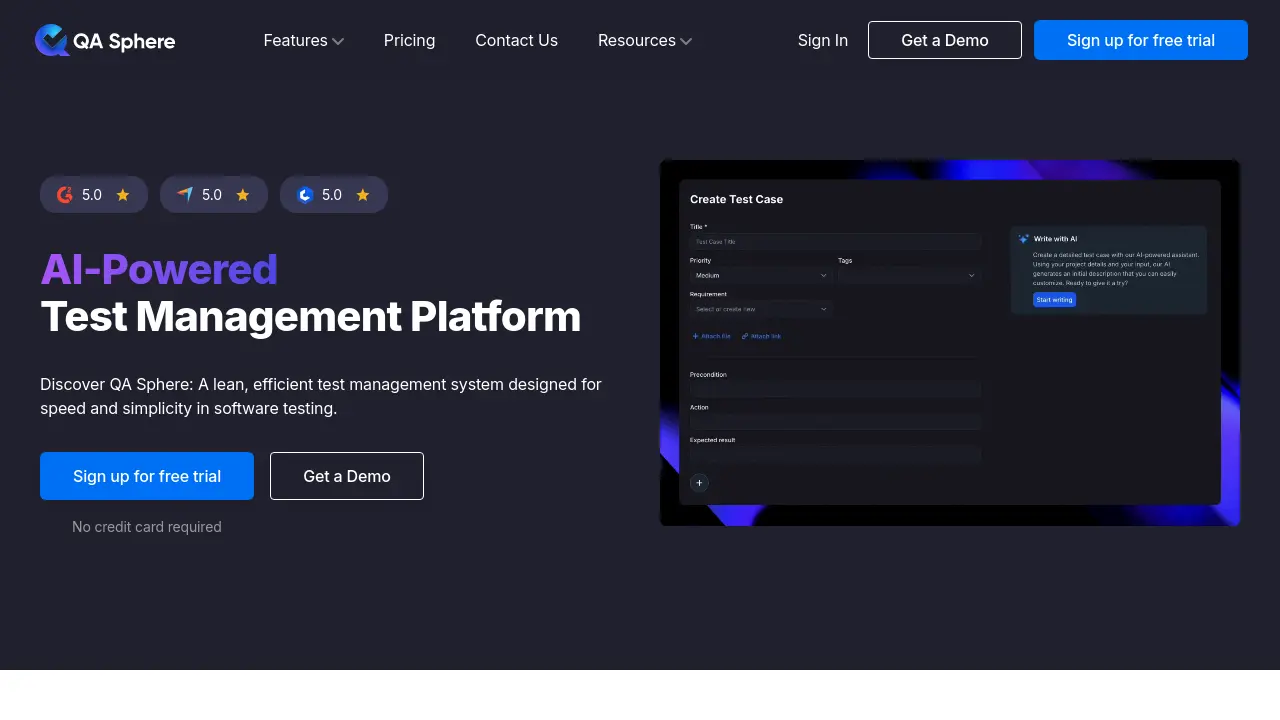Click Attach link in the test case preview

(x=762, y=336)
